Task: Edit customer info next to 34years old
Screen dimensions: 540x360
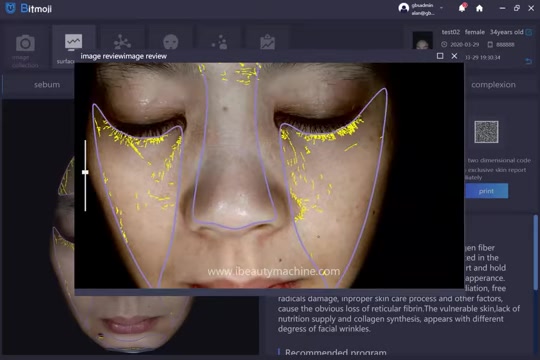Action: click(x=529, y=32)
